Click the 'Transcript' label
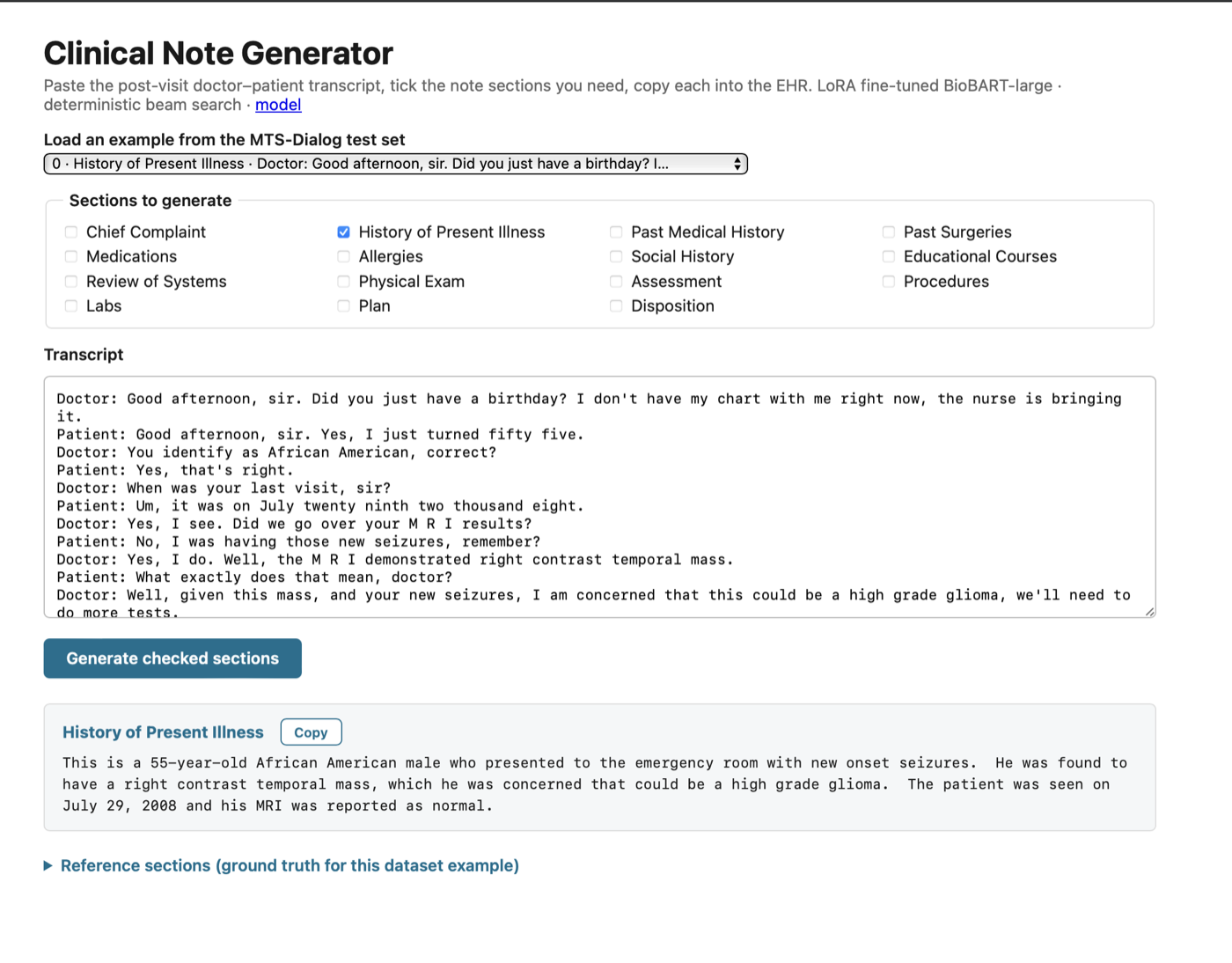This screenshot has width=1232, height=963. pyautogui.click(x=84, y=355)
